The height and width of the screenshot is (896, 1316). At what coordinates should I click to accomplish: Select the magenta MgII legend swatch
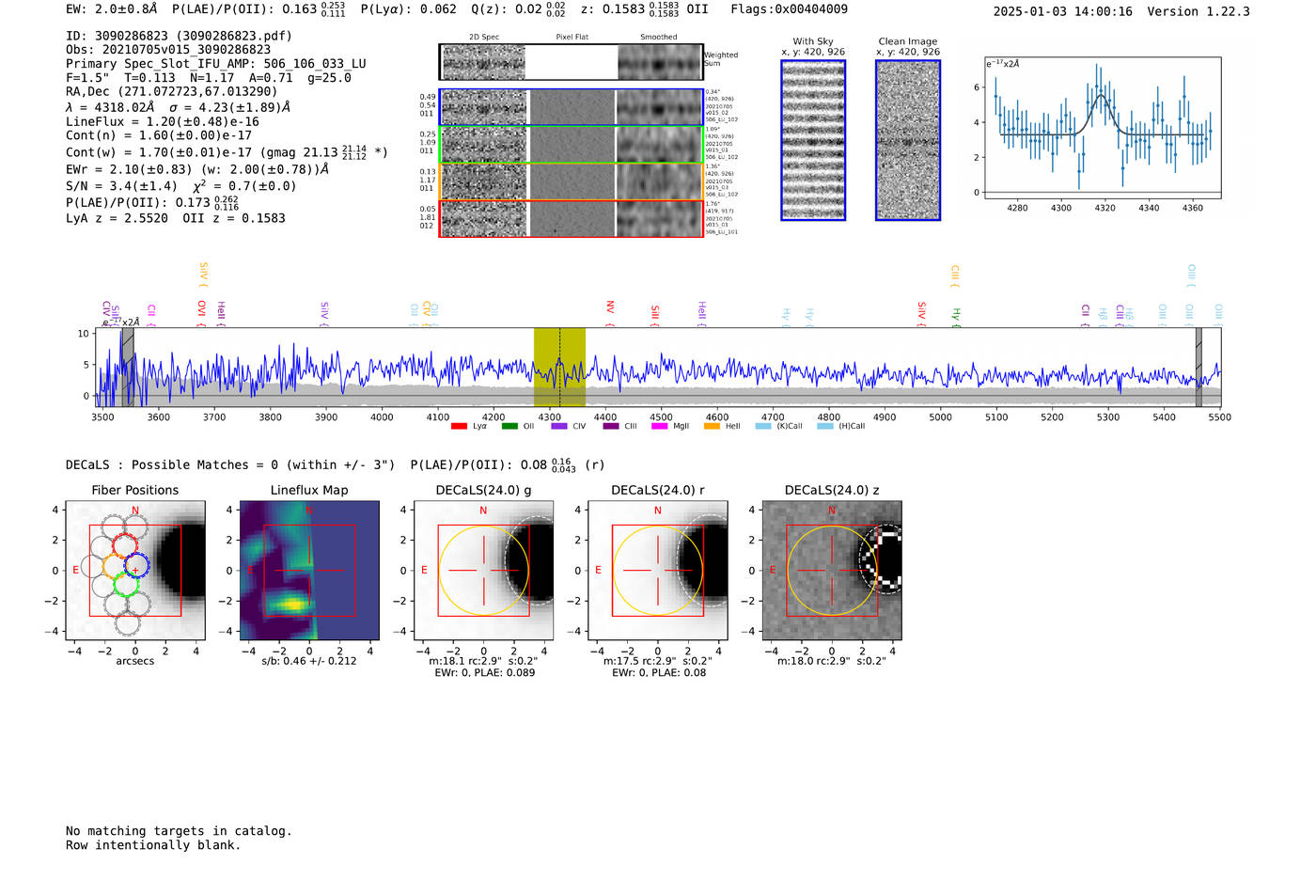659,426
